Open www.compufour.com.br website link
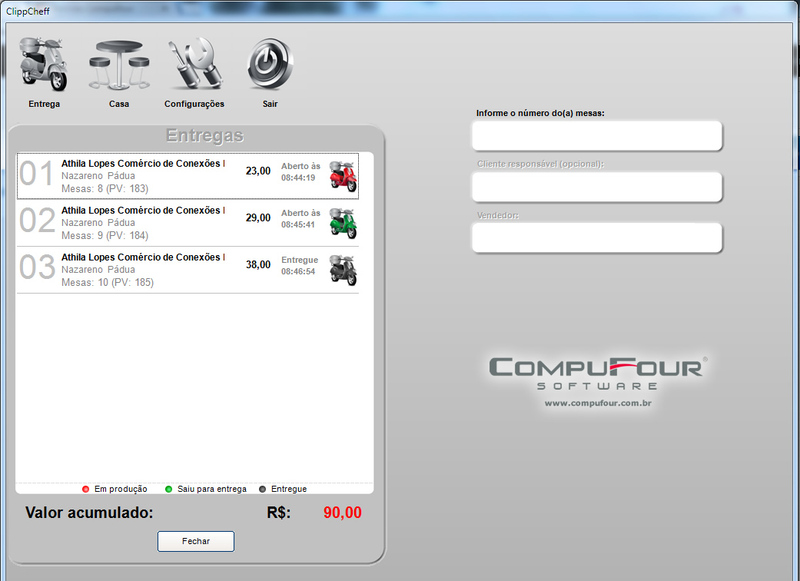The height and width of the screenshot is (581, 800). tap(598, 403)
